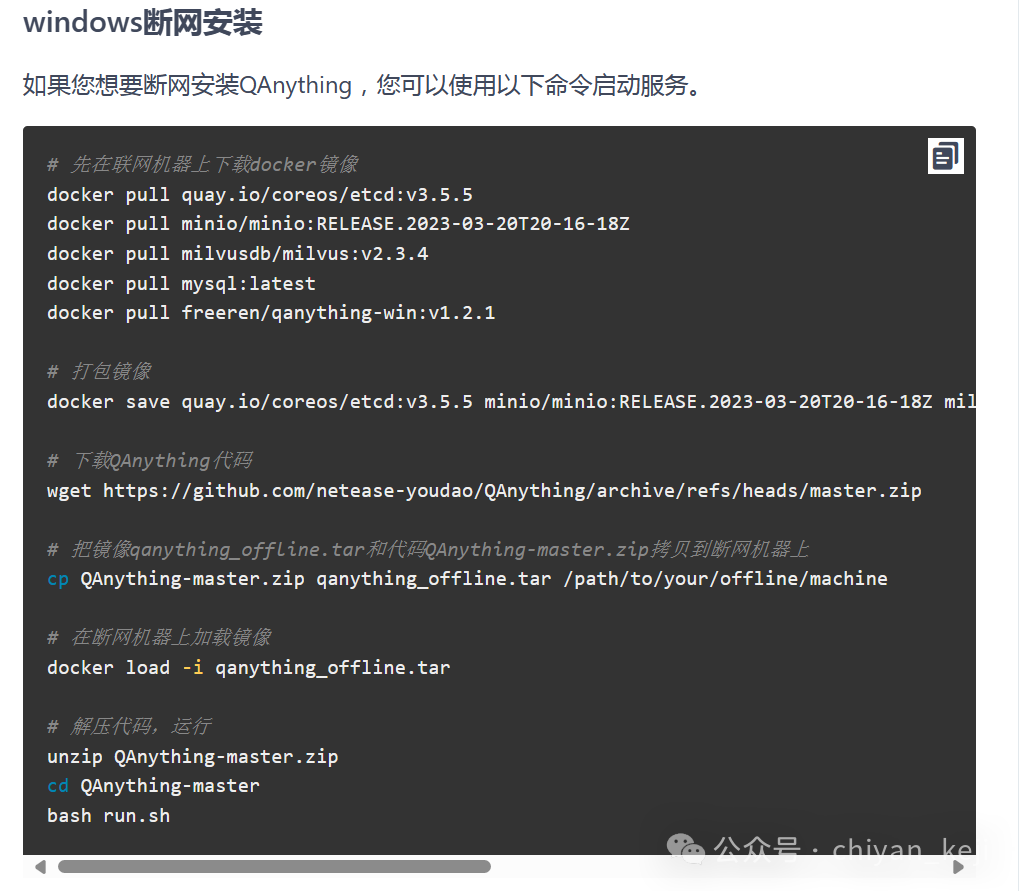Click the paragraph beginning '如果您想要断网安装QAnything'
This screenshot has height=891, width=1021.
tap(363, 85)
